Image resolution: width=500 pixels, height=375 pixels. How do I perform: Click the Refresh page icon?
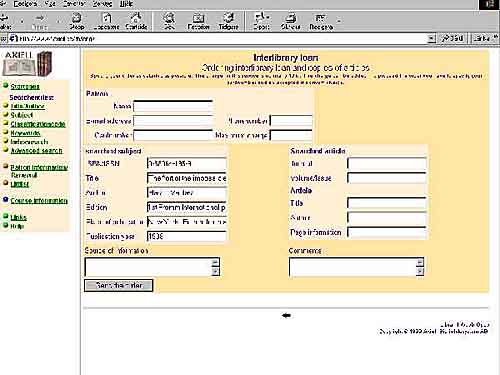(x=106, y=18)
